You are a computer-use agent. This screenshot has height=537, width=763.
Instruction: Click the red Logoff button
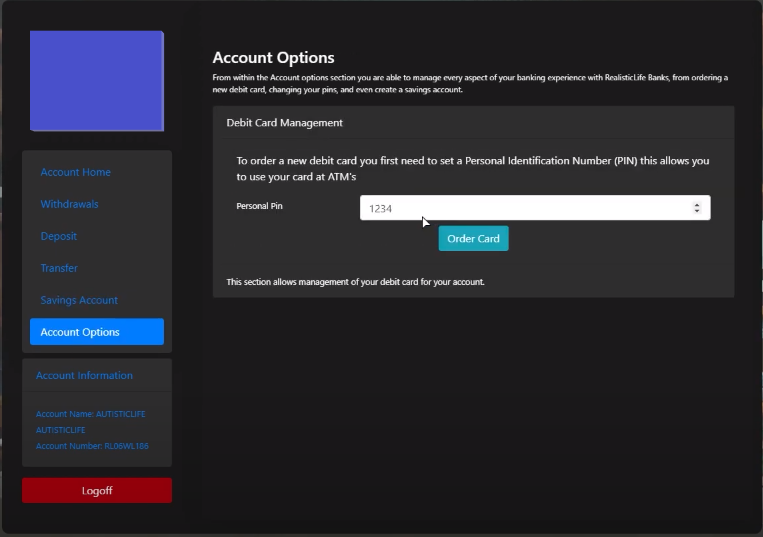click(x=97, y=490)
